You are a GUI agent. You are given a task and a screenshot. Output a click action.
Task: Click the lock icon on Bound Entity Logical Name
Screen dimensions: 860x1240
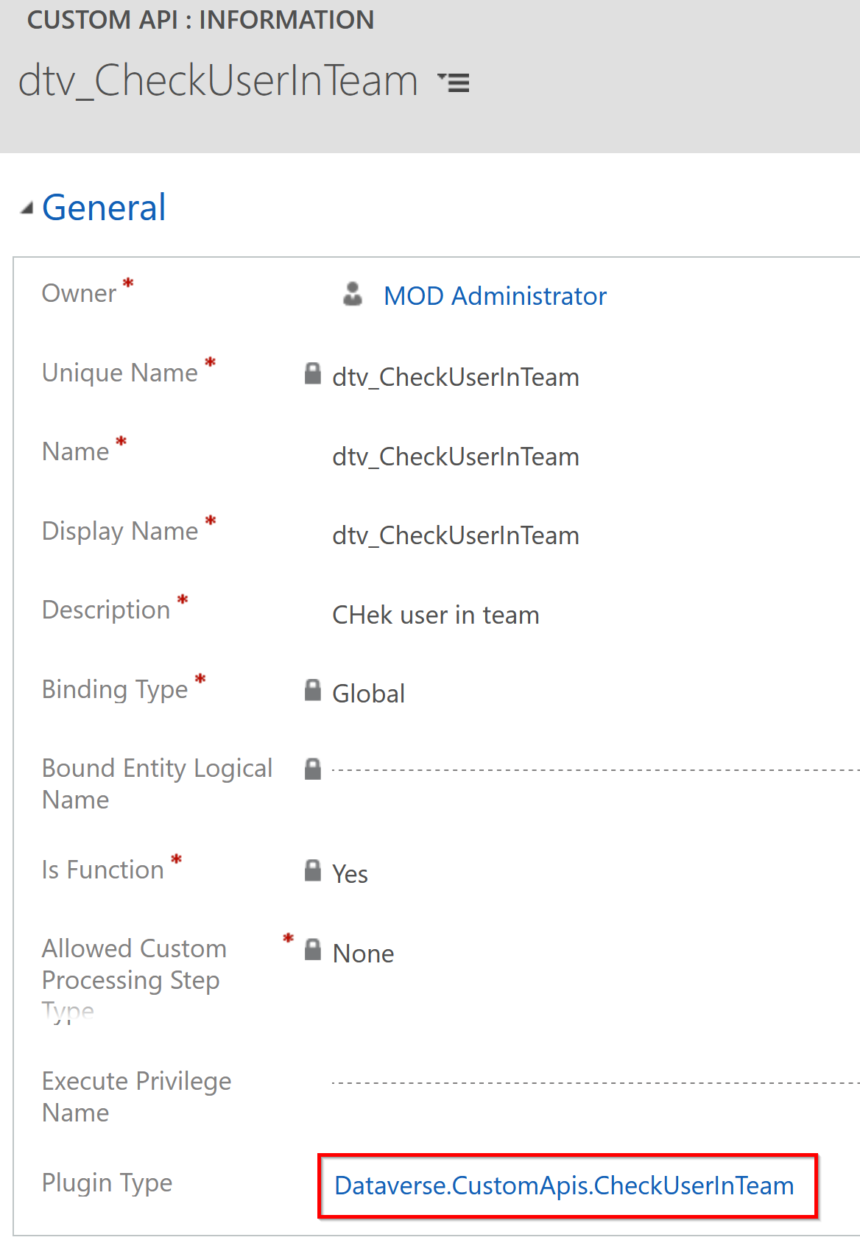point(312,770)
